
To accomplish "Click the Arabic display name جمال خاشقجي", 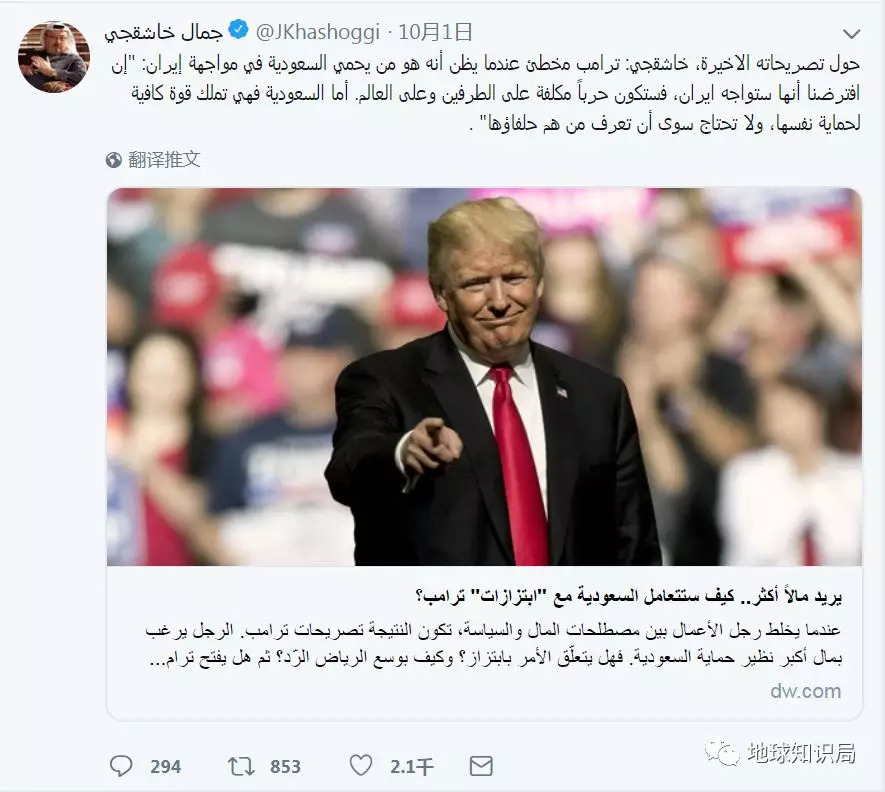I will (x=164, y=32).
